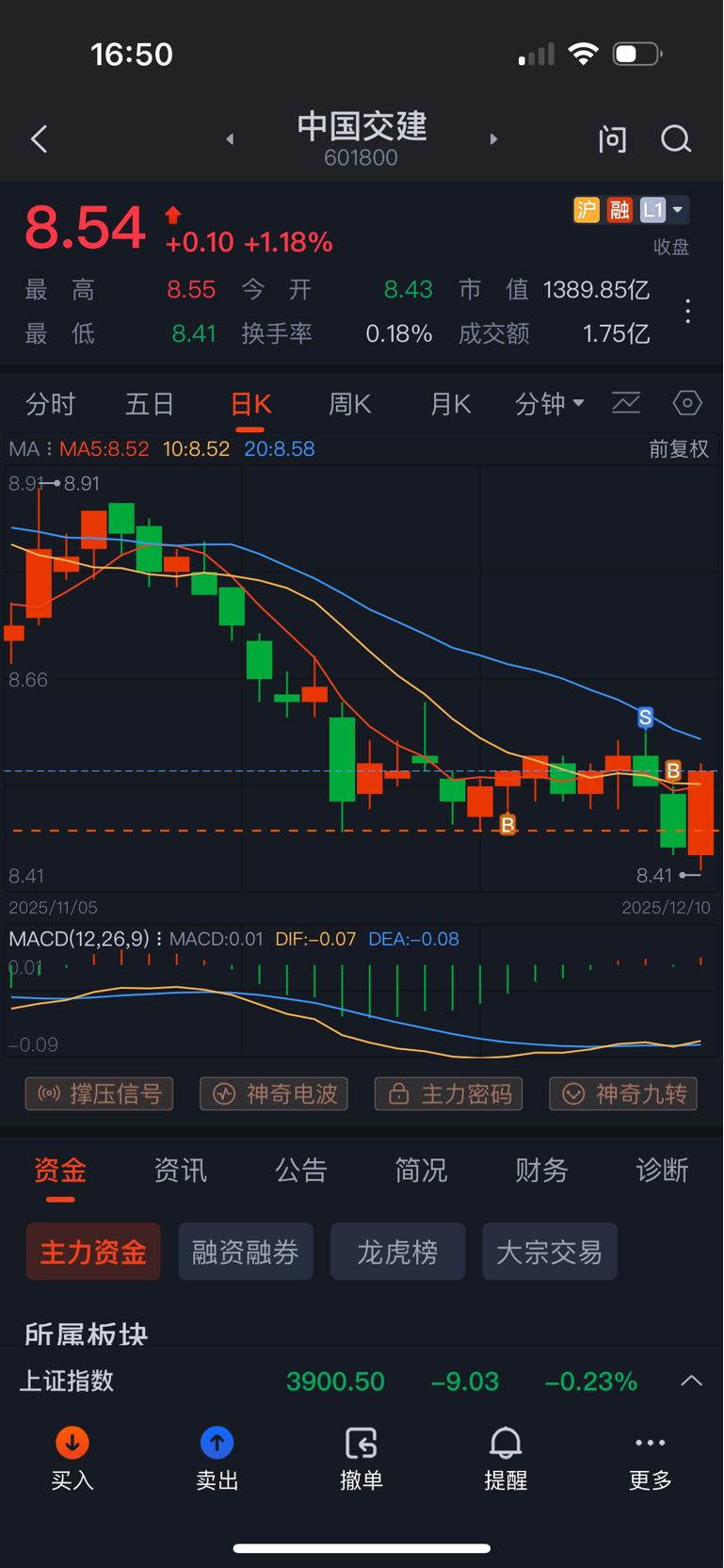724x1568 pixels.
Task: Open the 简况 company profile tab
Action: point(422,1171)
